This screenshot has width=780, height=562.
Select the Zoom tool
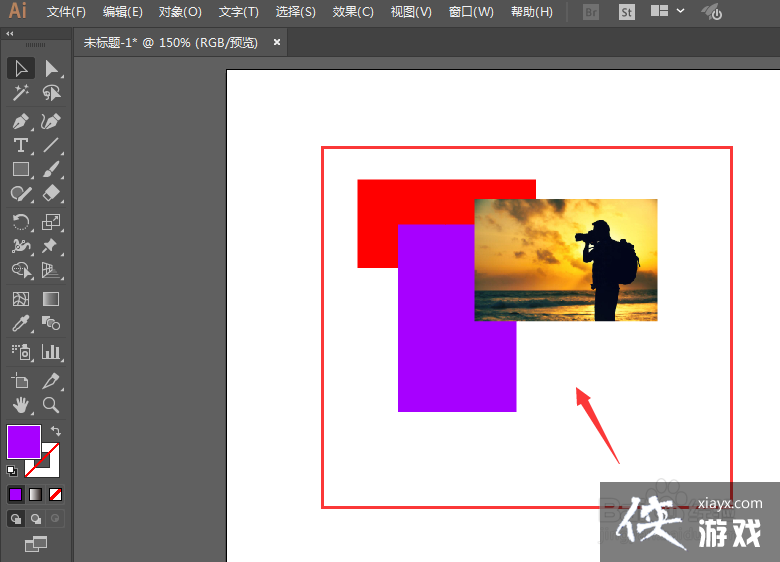[51, 405]
